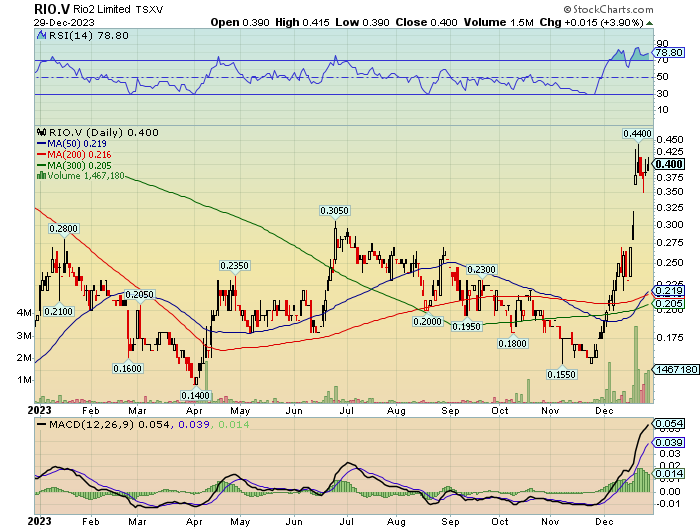Viewport: 700px width, 530px height.
Task: Click the 0.1800 price annotation
Action: (512, 343)
